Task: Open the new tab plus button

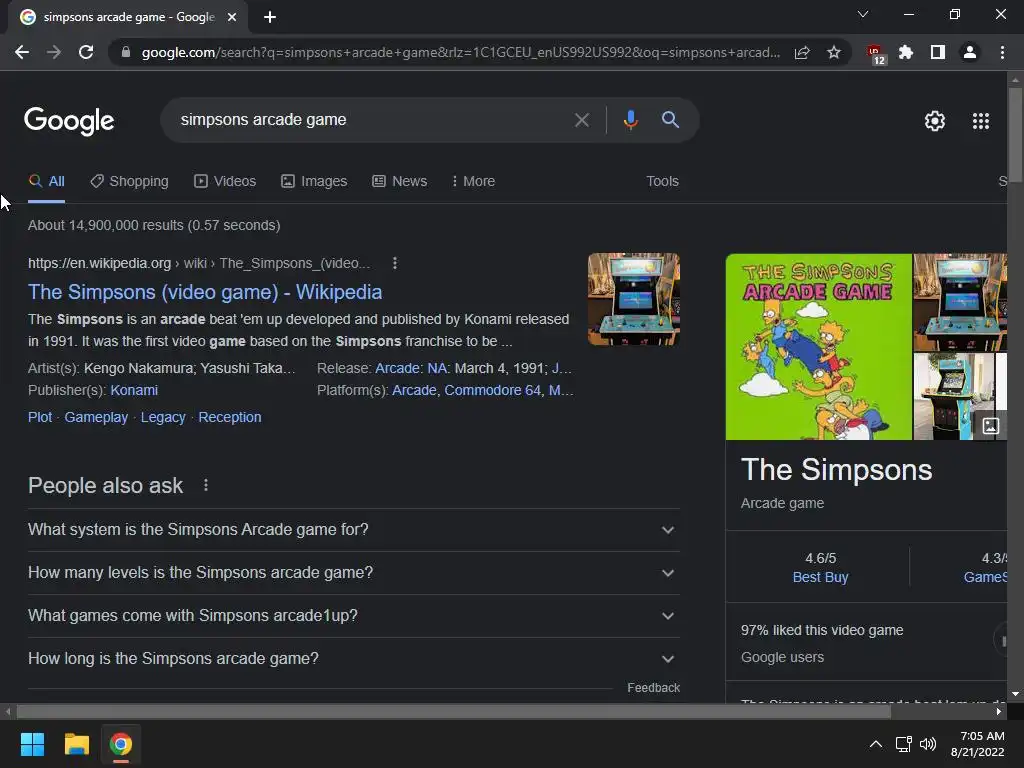Action: click(x=270, y=18)
